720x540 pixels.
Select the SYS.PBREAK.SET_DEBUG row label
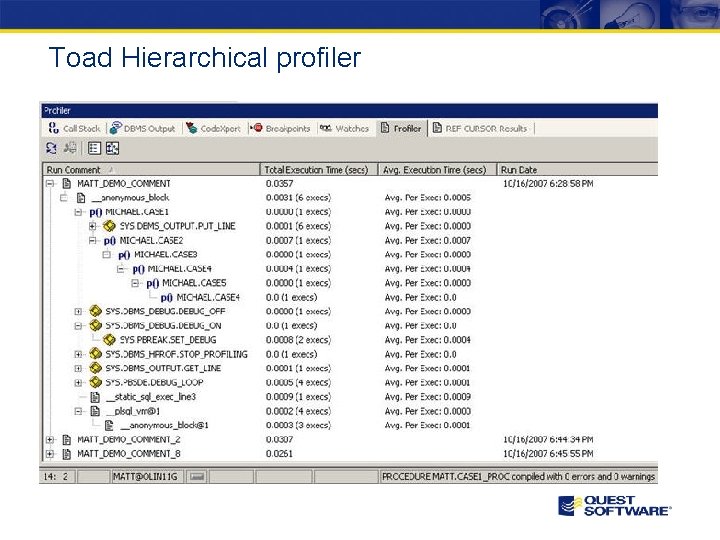click(168, 340)
